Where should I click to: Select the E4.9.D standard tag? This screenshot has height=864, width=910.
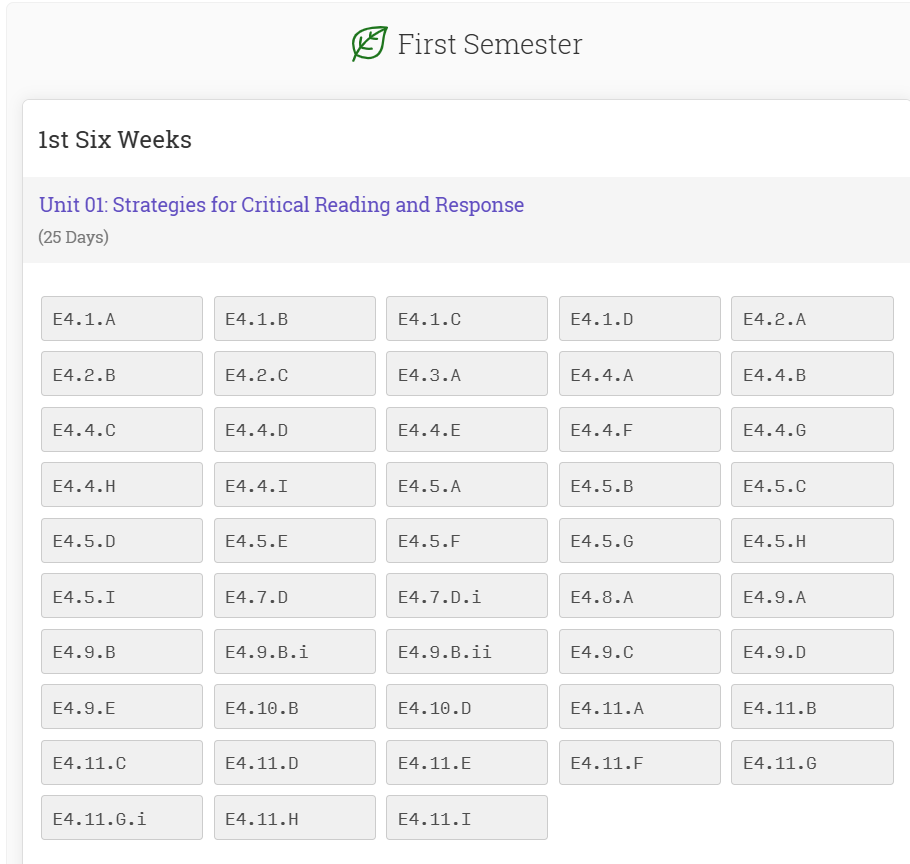coord(812,652)
